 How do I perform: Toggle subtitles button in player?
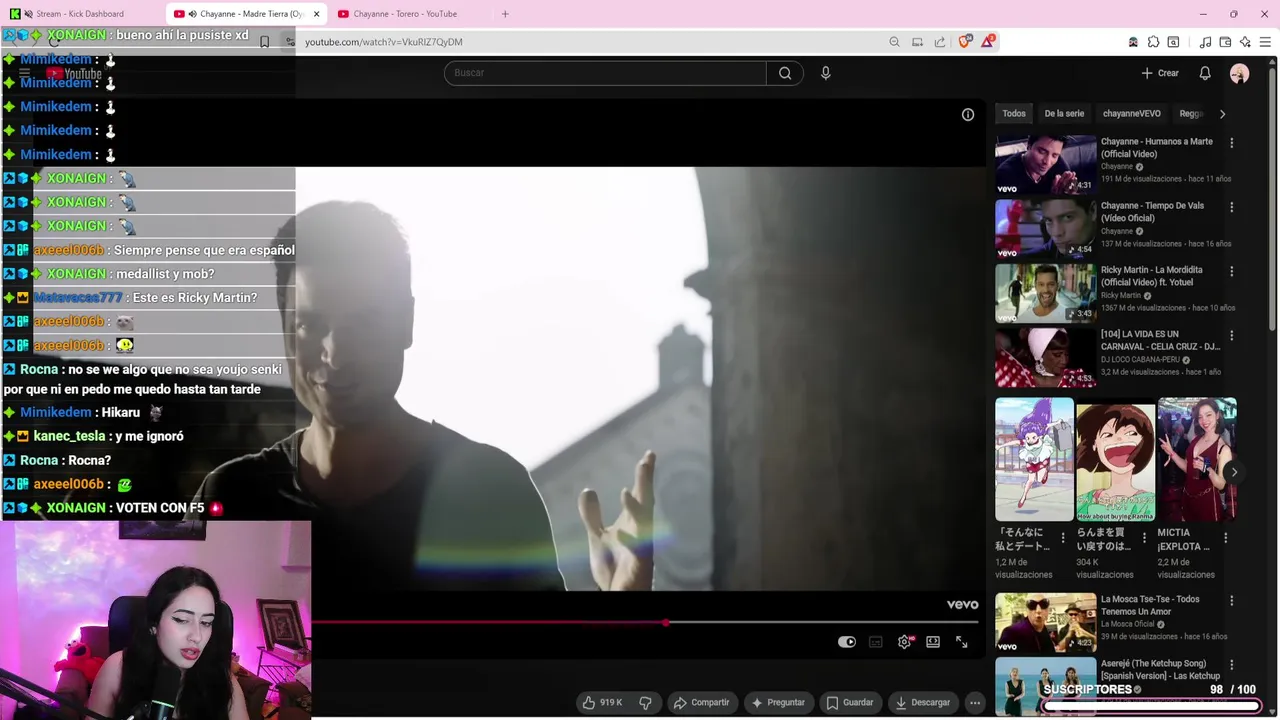[876, 642]
